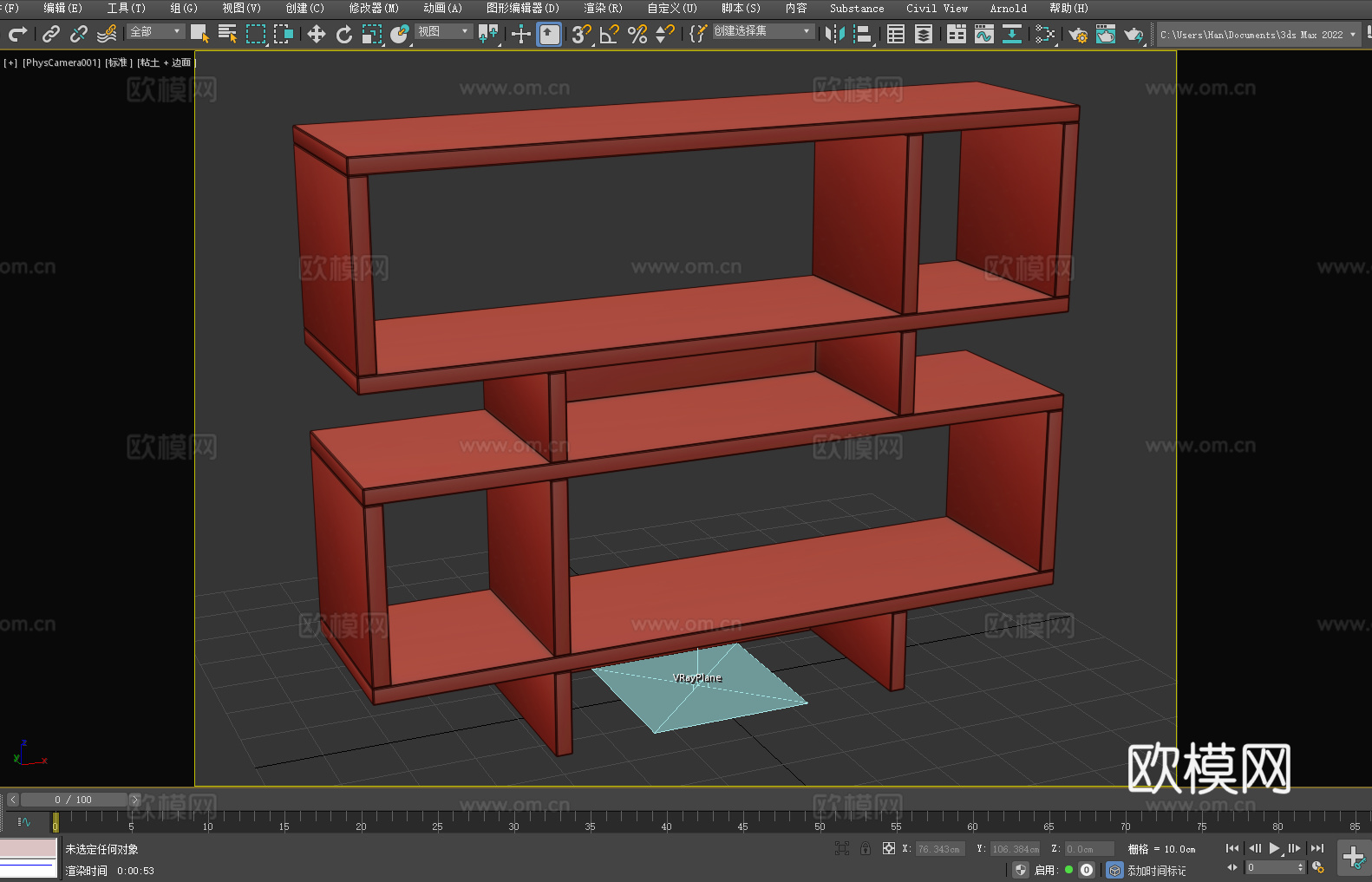Open the Curve Editor icon

click(984, 34)
